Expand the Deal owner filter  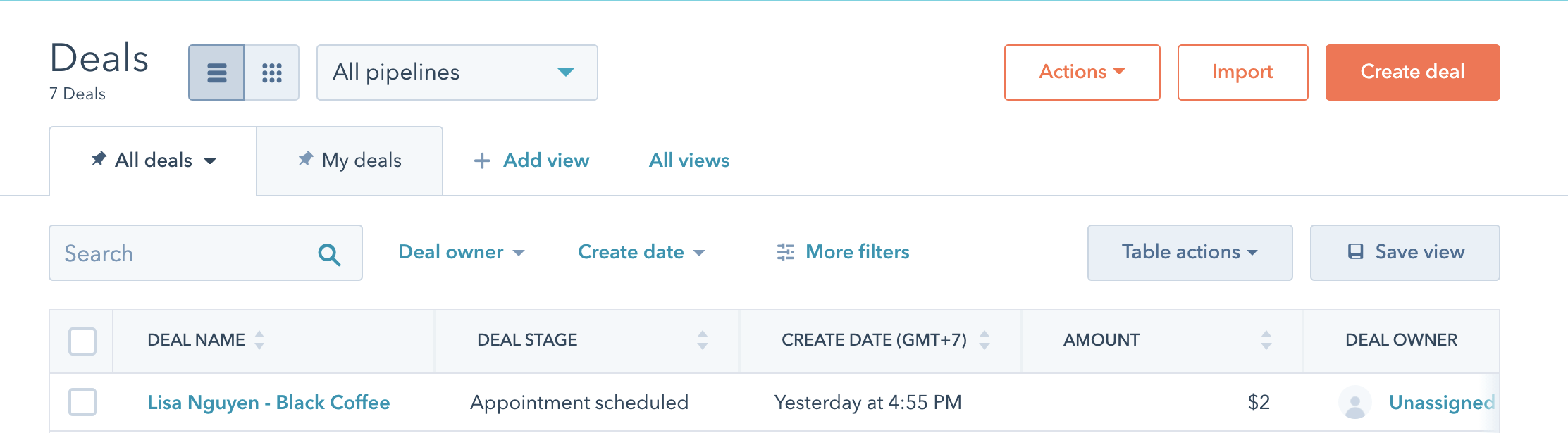click(462, 252)
